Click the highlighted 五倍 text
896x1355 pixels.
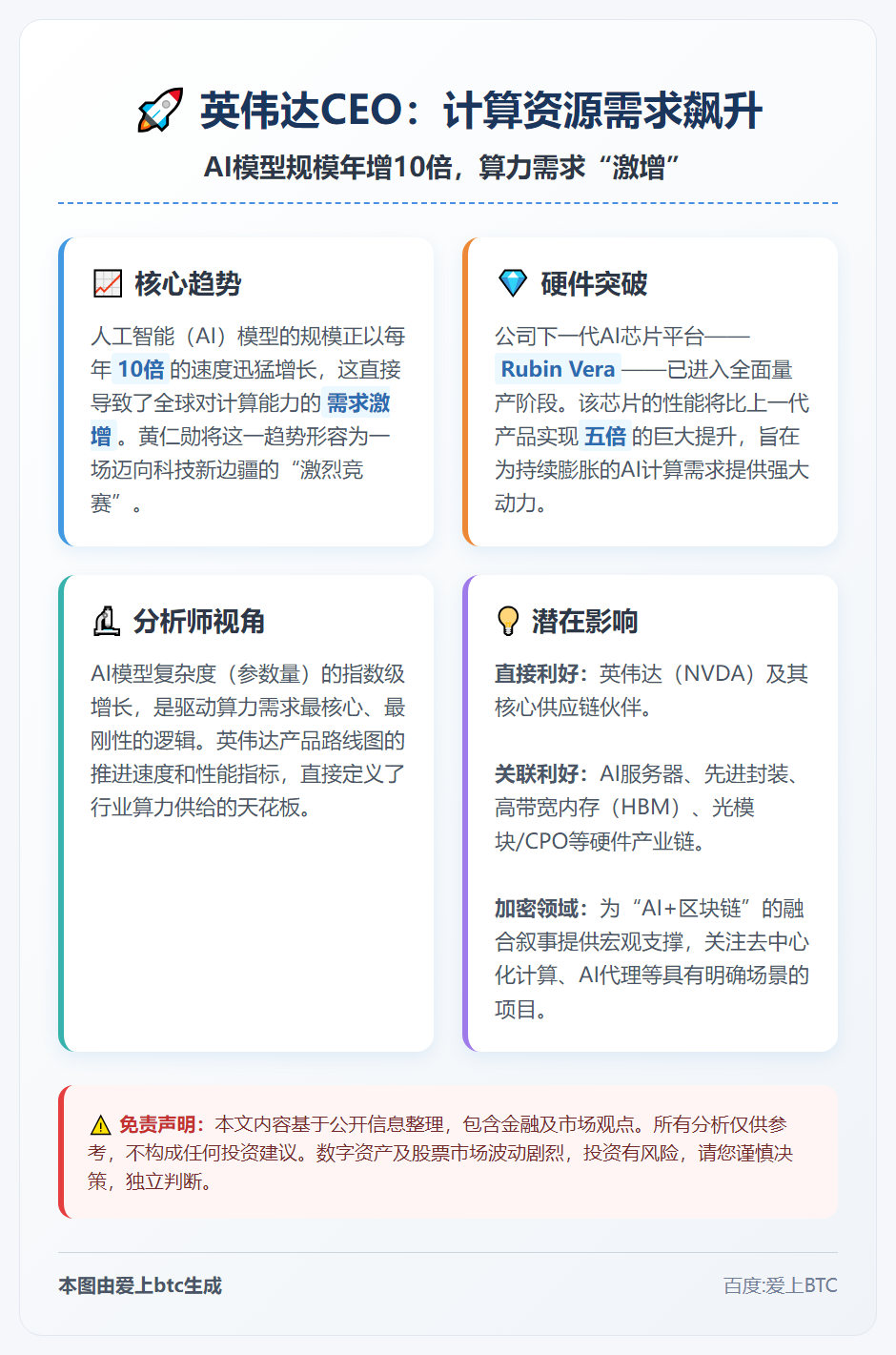[605, 437]
